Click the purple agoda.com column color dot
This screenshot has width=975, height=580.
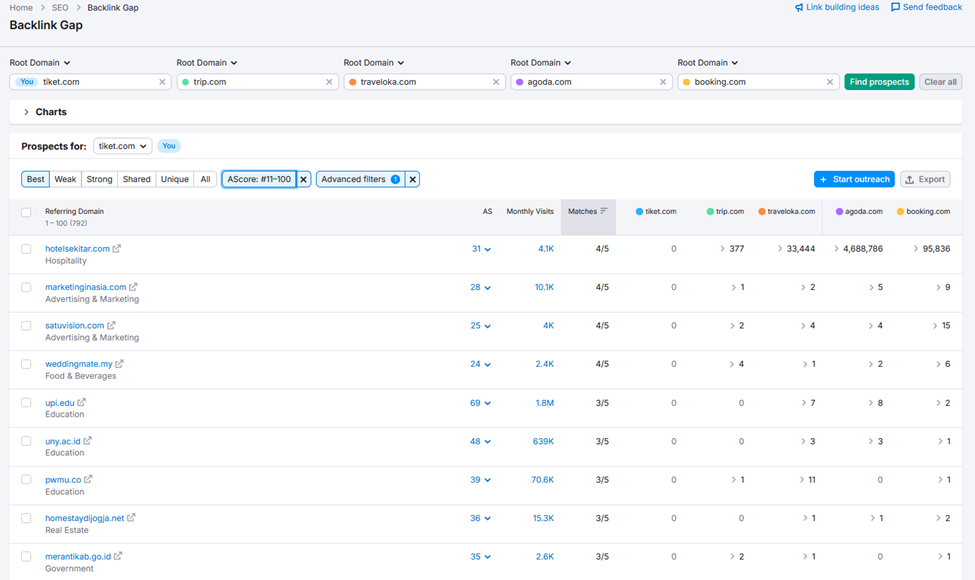pyautogui.click(x=839, y=211)
